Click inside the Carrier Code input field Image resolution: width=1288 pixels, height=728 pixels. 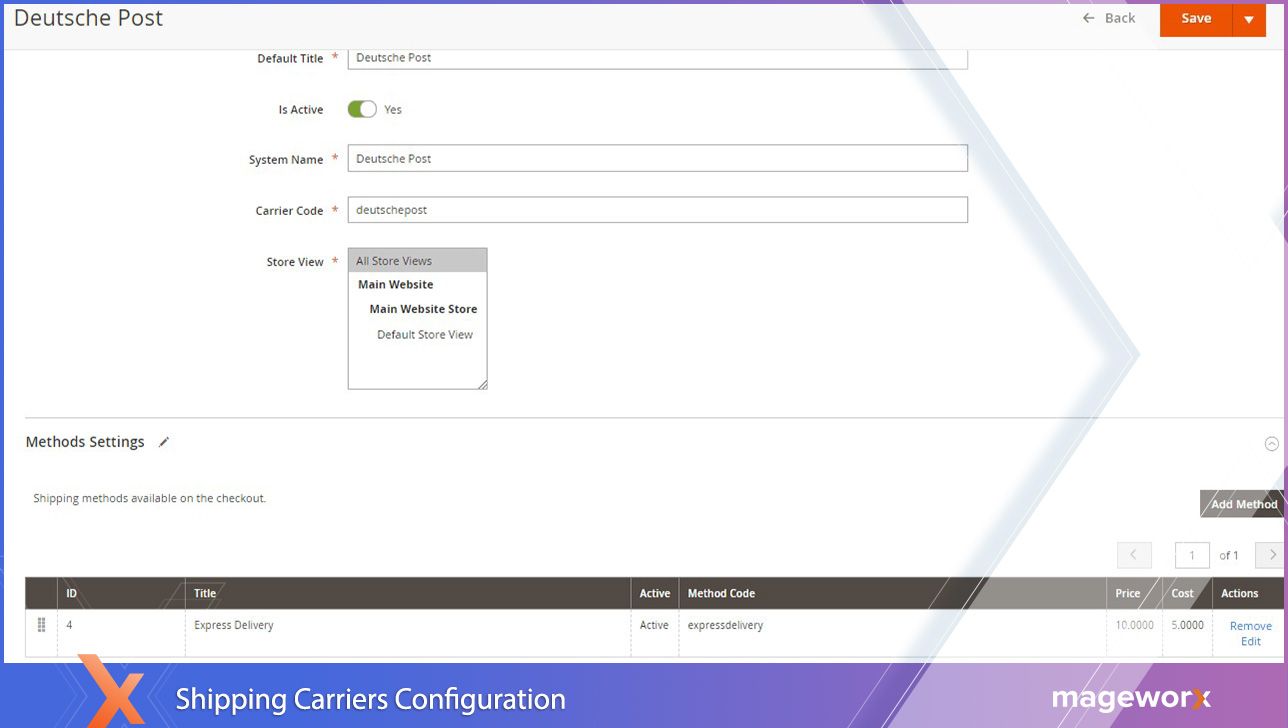click(x=657, y=209)
